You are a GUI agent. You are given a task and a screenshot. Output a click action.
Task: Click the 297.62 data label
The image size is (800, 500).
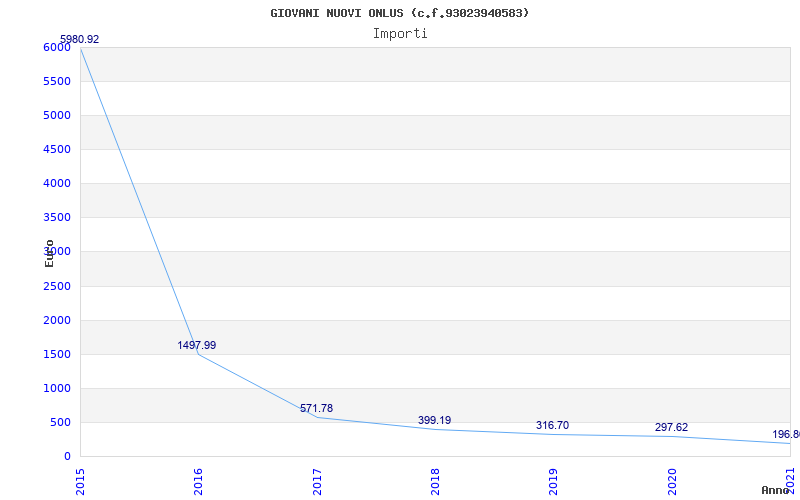[x=671, y=428]
